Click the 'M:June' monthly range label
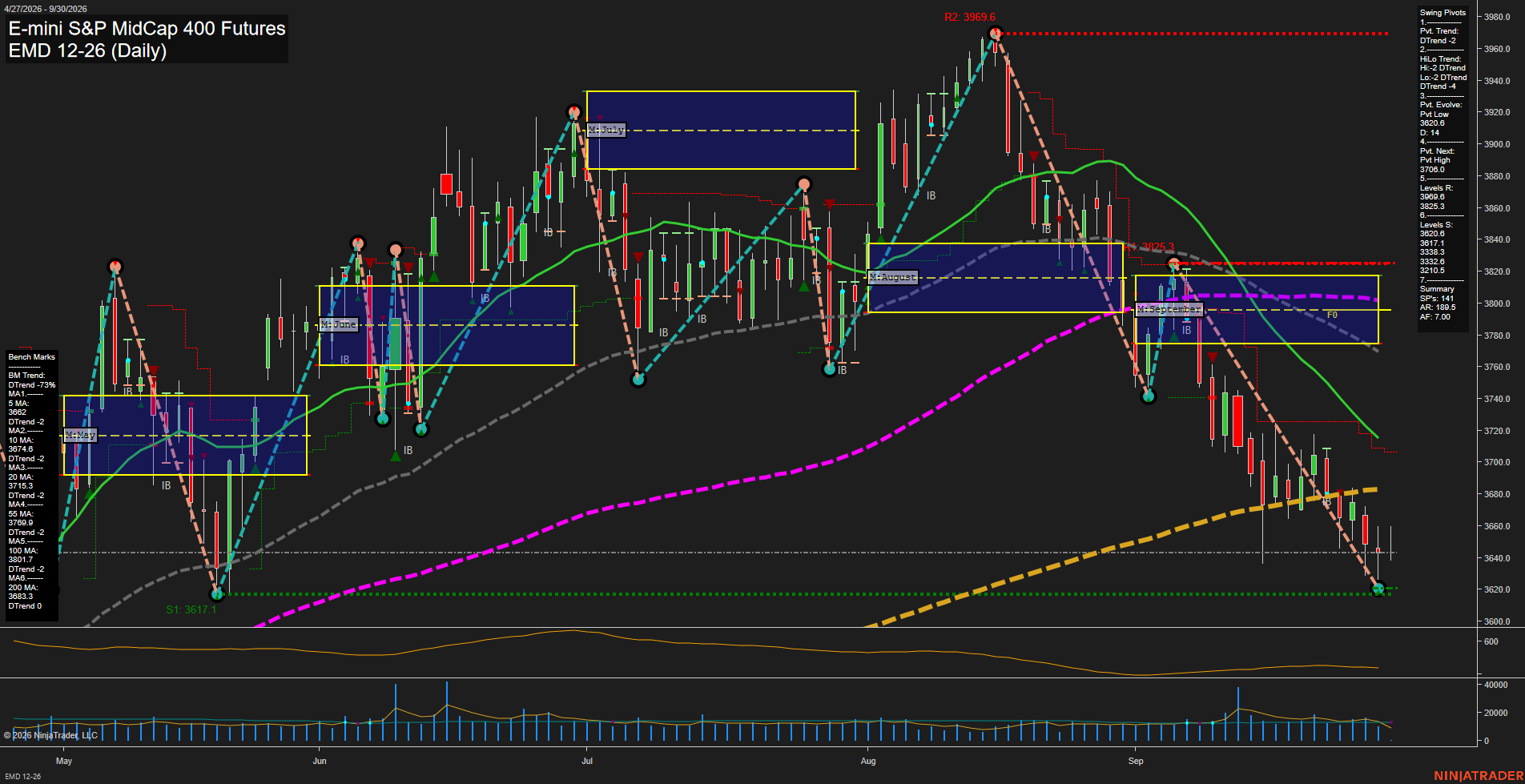This screenshot has width=1525, height=784. [x=339, y=324]
